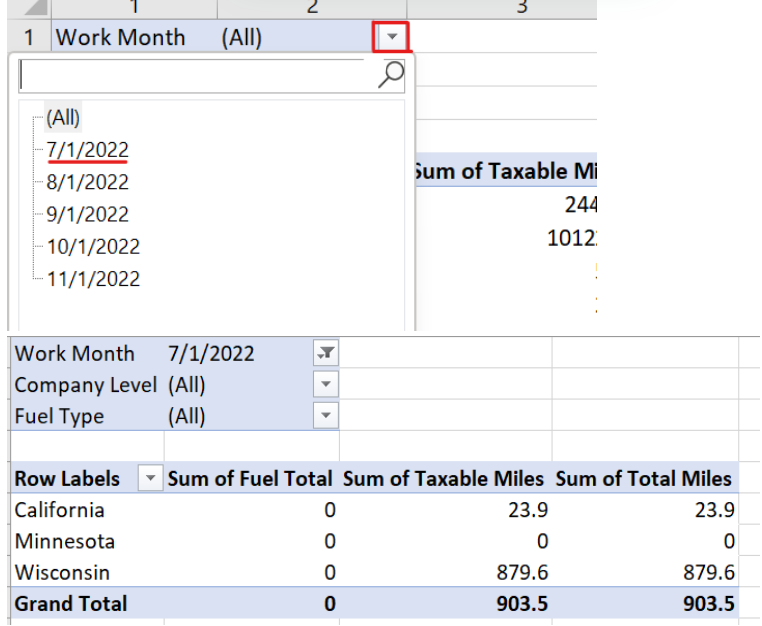Open the filtered Work Month 7/1/2022 funnel button
Screen dimensions: 762x626
click(x=326, y=353)
